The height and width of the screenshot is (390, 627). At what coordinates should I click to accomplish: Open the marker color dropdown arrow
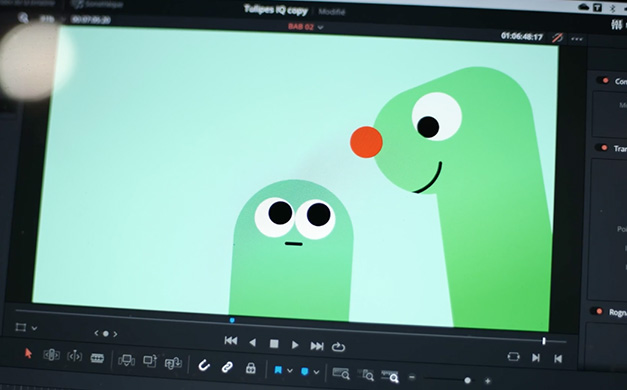[316, 372]
